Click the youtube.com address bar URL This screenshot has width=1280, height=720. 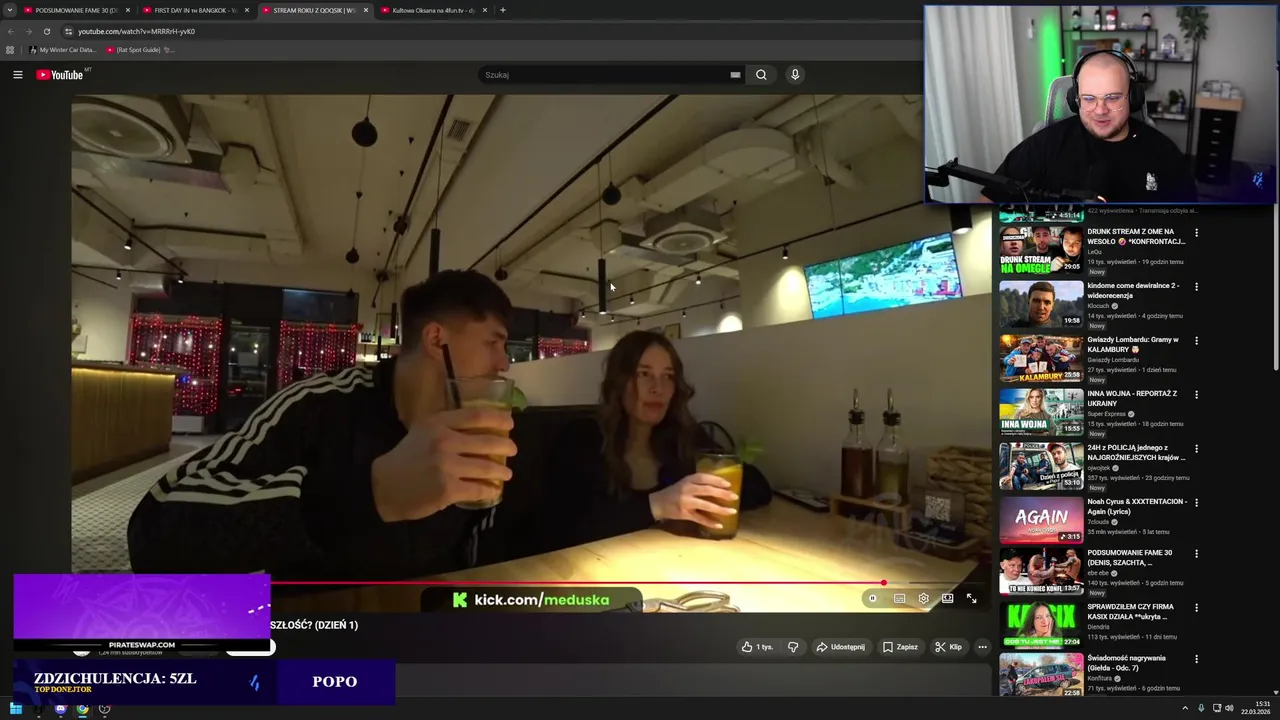(136, 31)
